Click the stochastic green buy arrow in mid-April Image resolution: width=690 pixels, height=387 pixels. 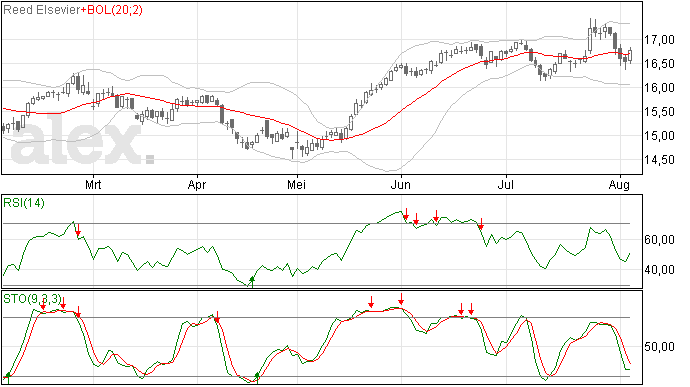(x=257, y=377)
